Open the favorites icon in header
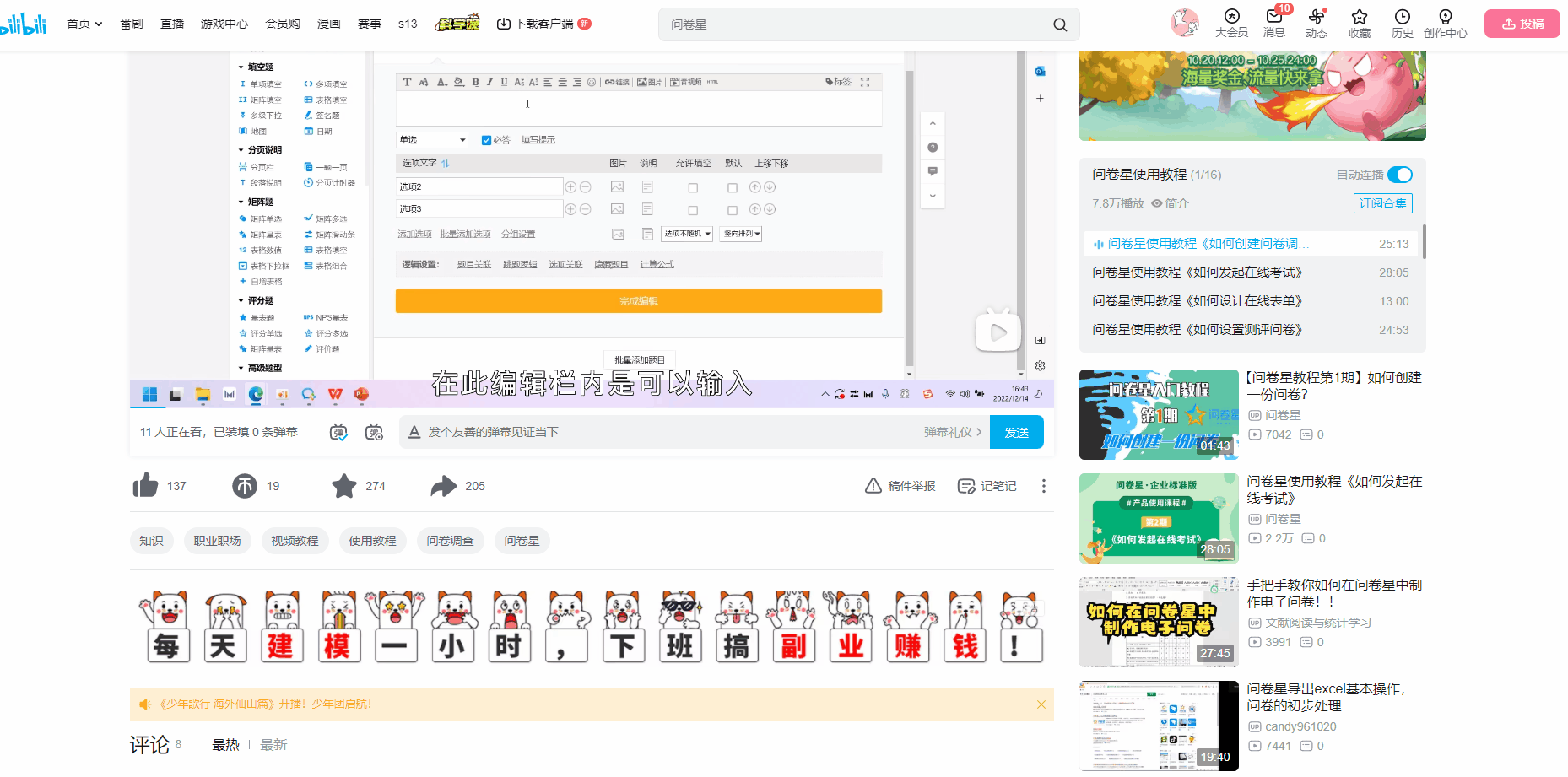 point(1360,16)
